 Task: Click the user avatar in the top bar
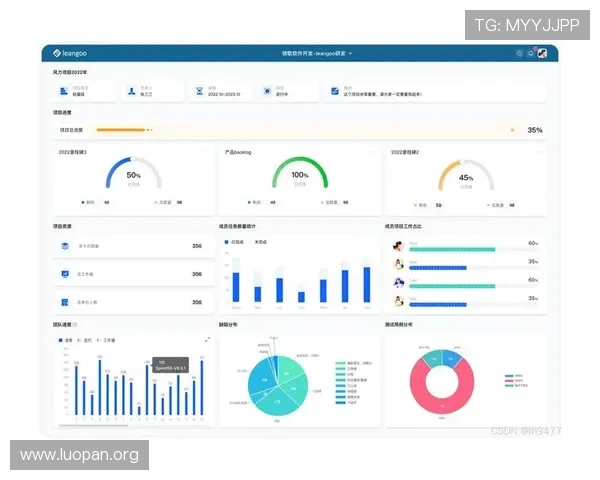(542, 53)
